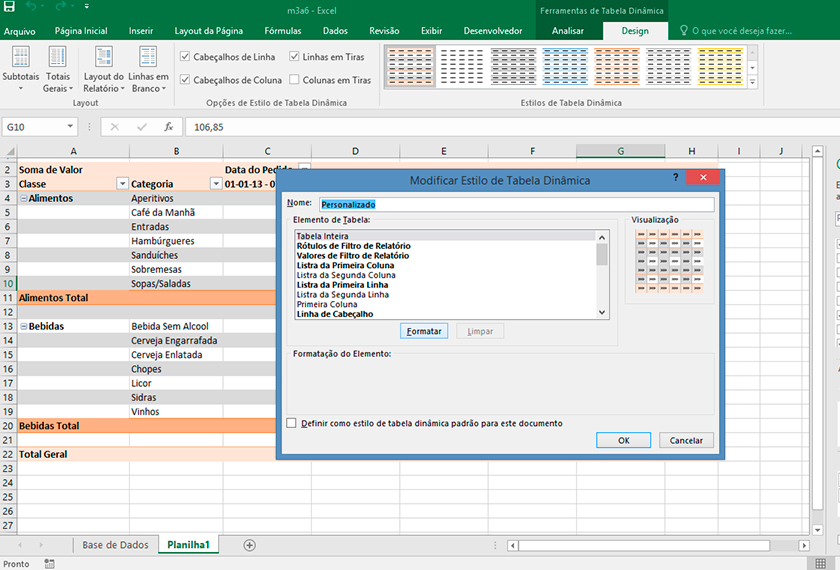Switch to the Analisar tab
This screenshot has height=570, width=840.
(x=568, y=31)
